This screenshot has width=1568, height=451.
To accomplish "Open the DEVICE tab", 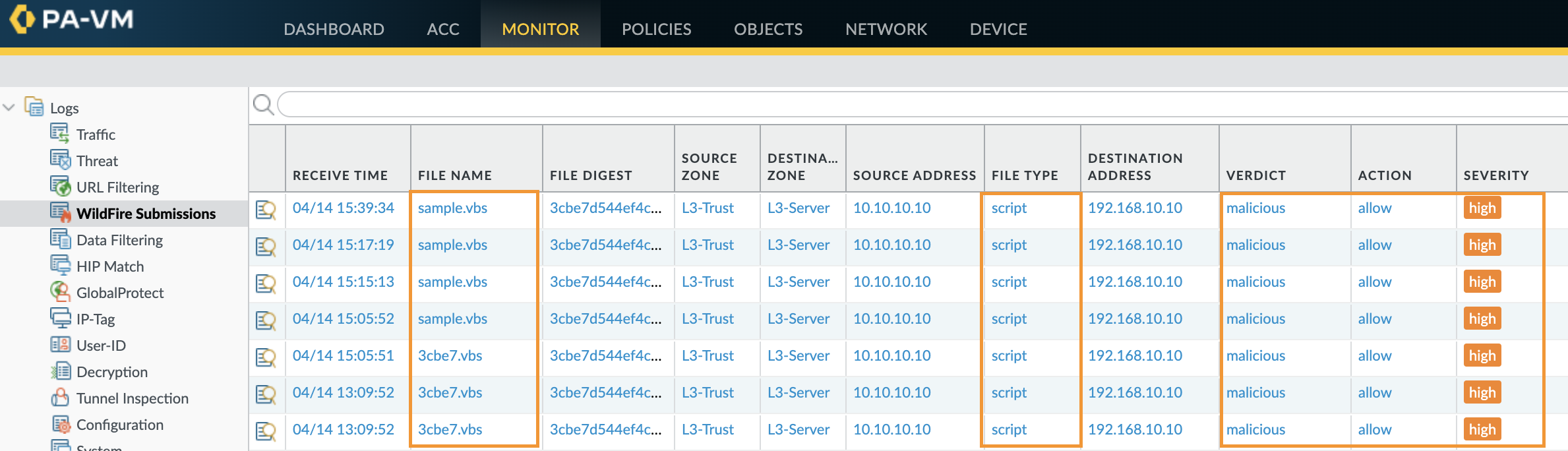I will [998, 29].
